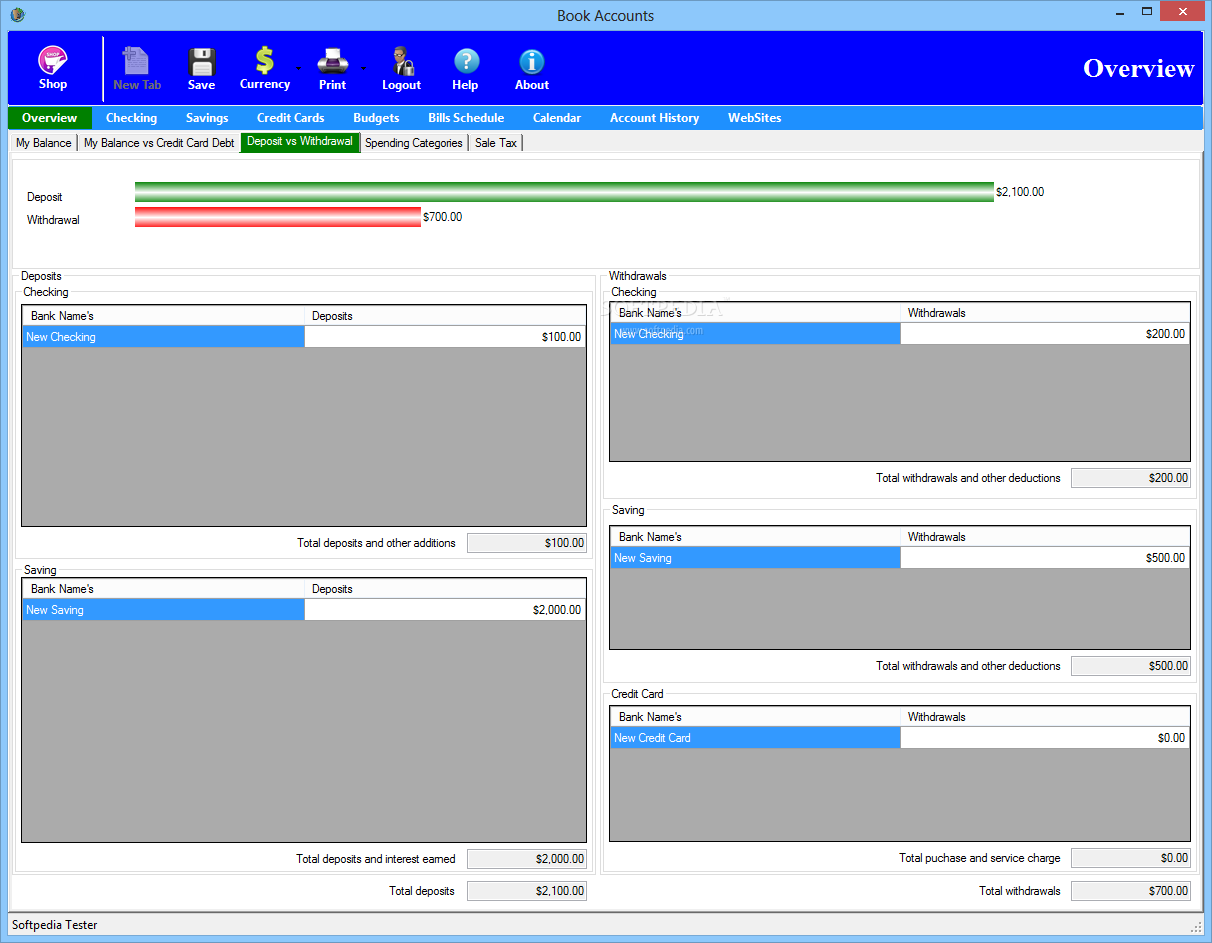Click Checking total withdrawals $200.00 field
Viewport: 1212px width, 943px height.
click(x=1131, y=478)
